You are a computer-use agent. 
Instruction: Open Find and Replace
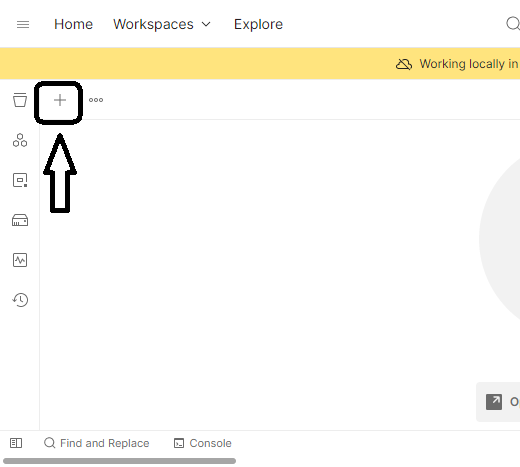pos(96,443)
